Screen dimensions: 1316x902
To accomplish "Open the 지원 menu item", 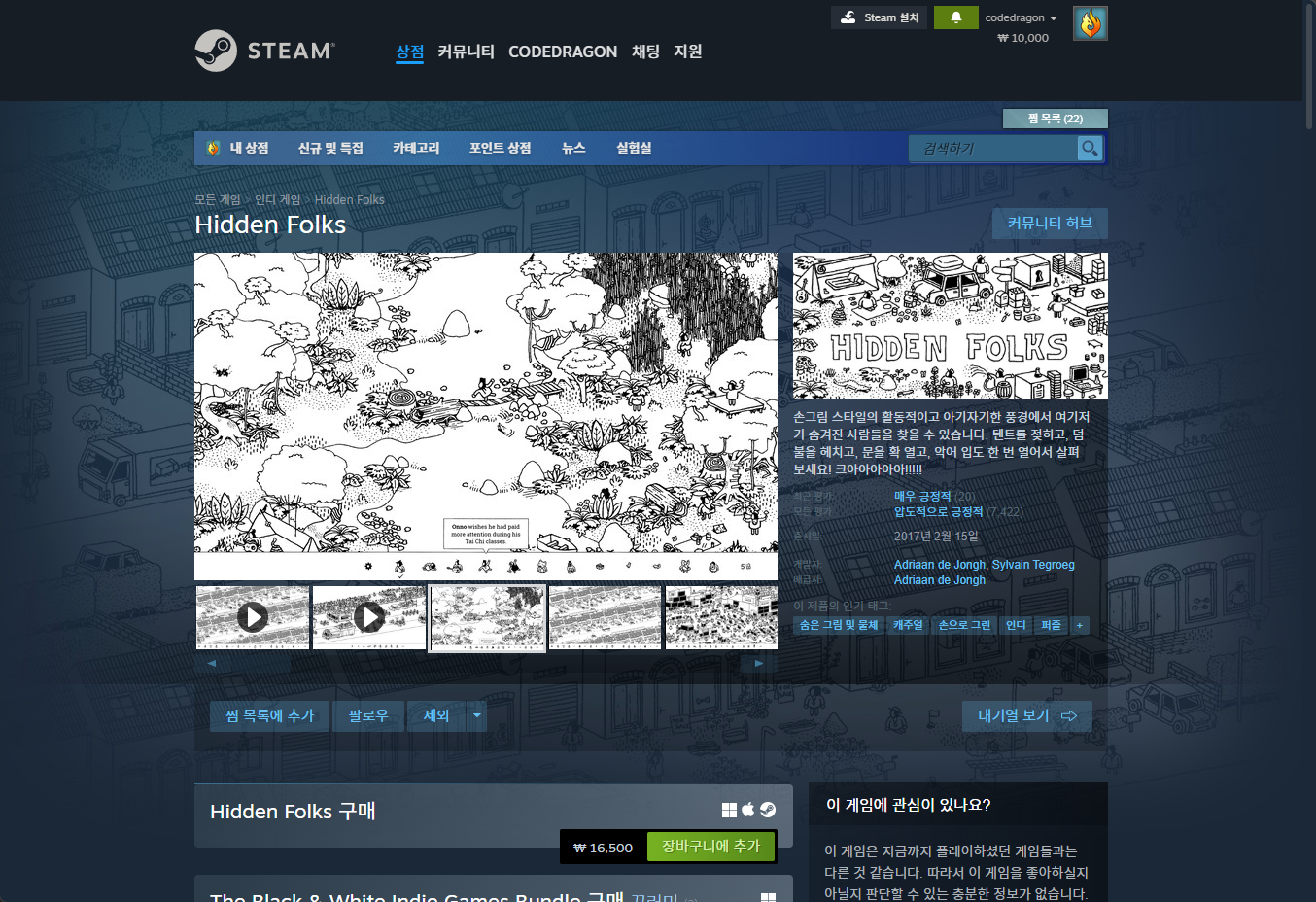I will [x=687, y=52].
